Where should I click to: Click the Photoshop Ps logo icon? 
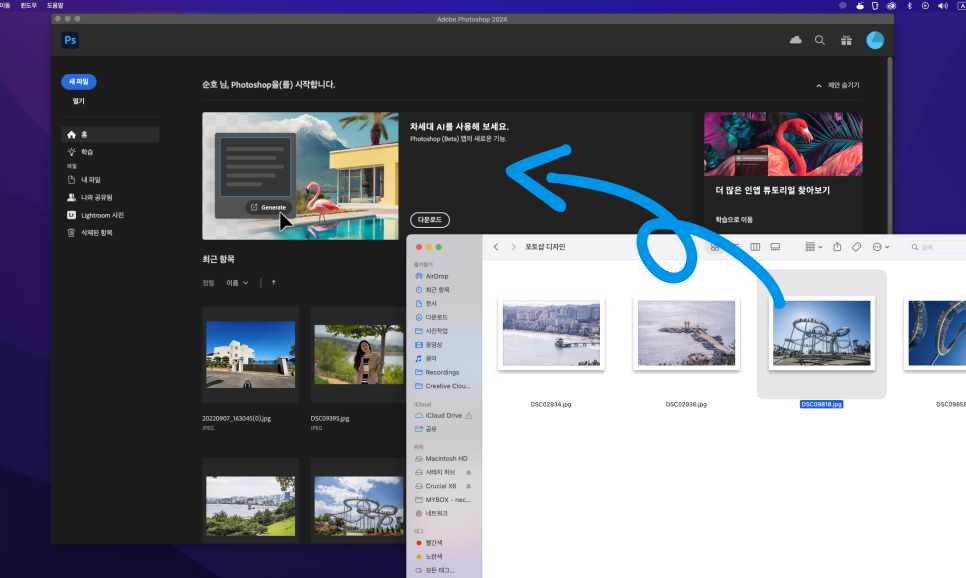pos(70,40)
